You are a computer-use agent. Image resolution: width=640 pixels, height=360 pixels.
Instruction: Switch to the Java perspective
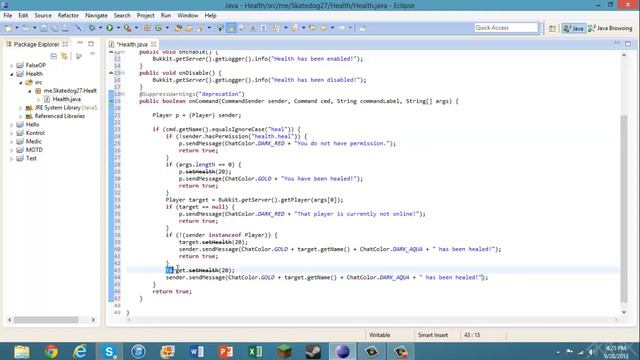[573, 28]
